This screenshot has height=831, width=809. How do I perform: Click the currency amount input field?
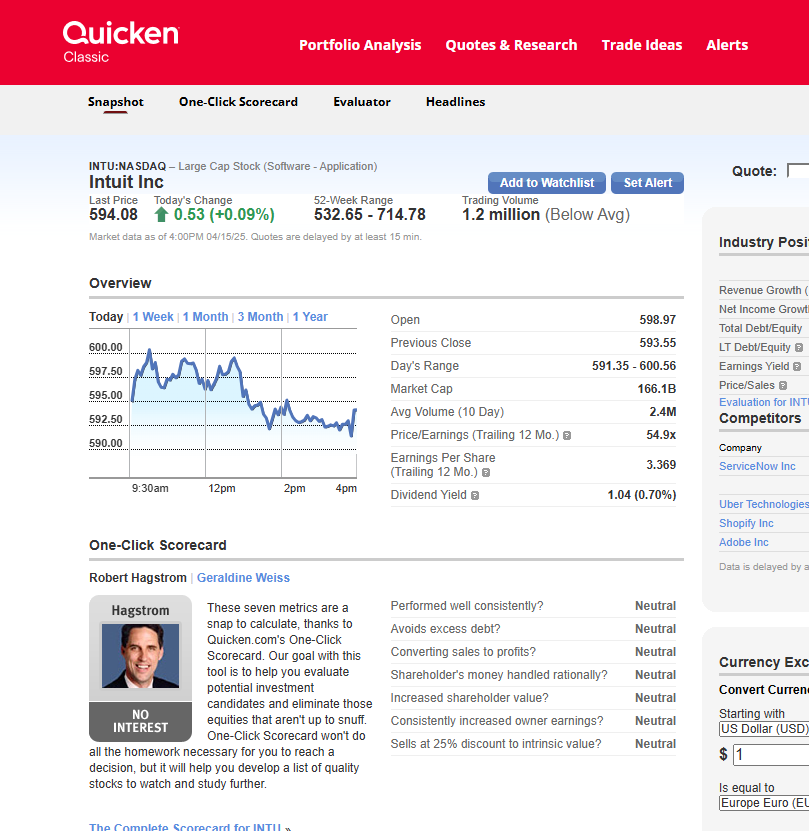(x=771, y=755)
